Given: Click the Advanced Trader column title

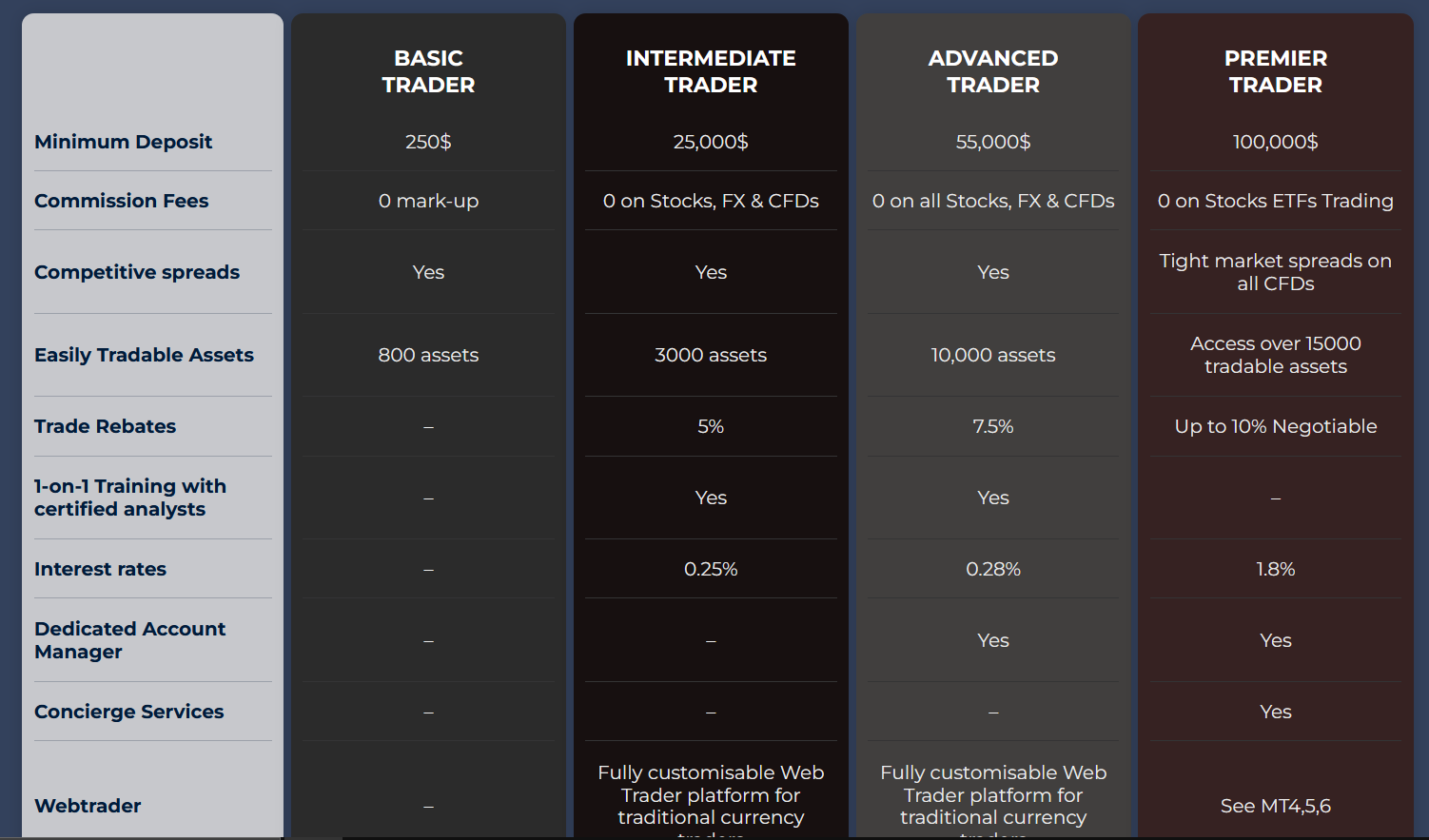Looking at the screenshot, I should 992,71.
